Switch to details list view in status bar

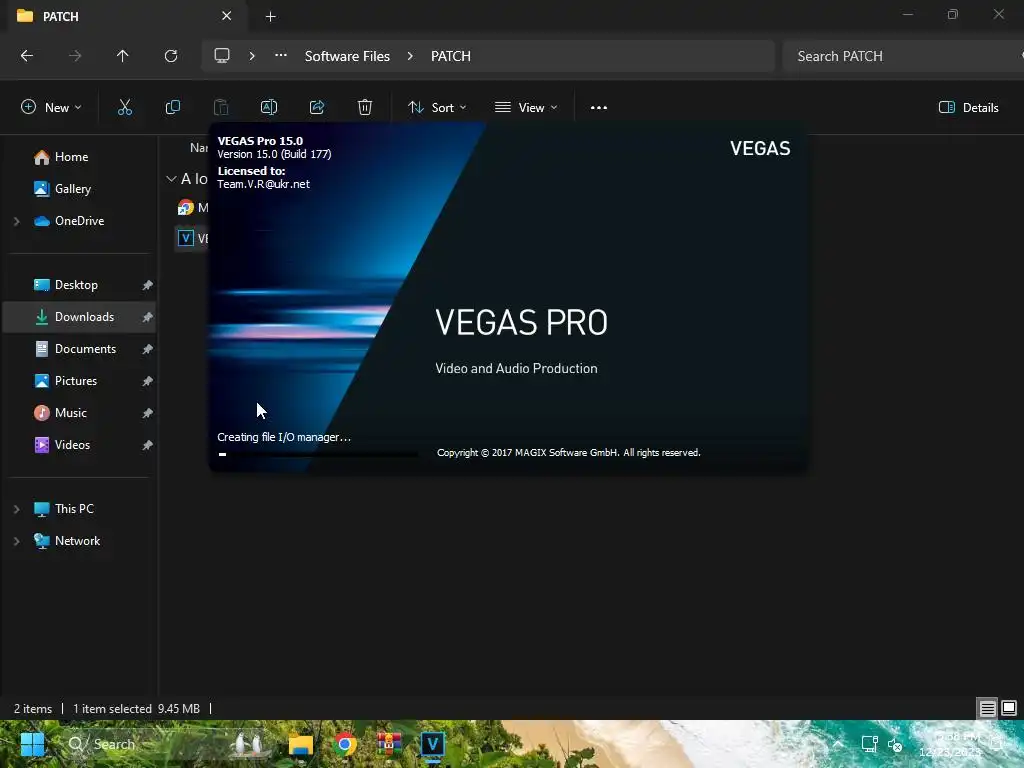(987, 709)
